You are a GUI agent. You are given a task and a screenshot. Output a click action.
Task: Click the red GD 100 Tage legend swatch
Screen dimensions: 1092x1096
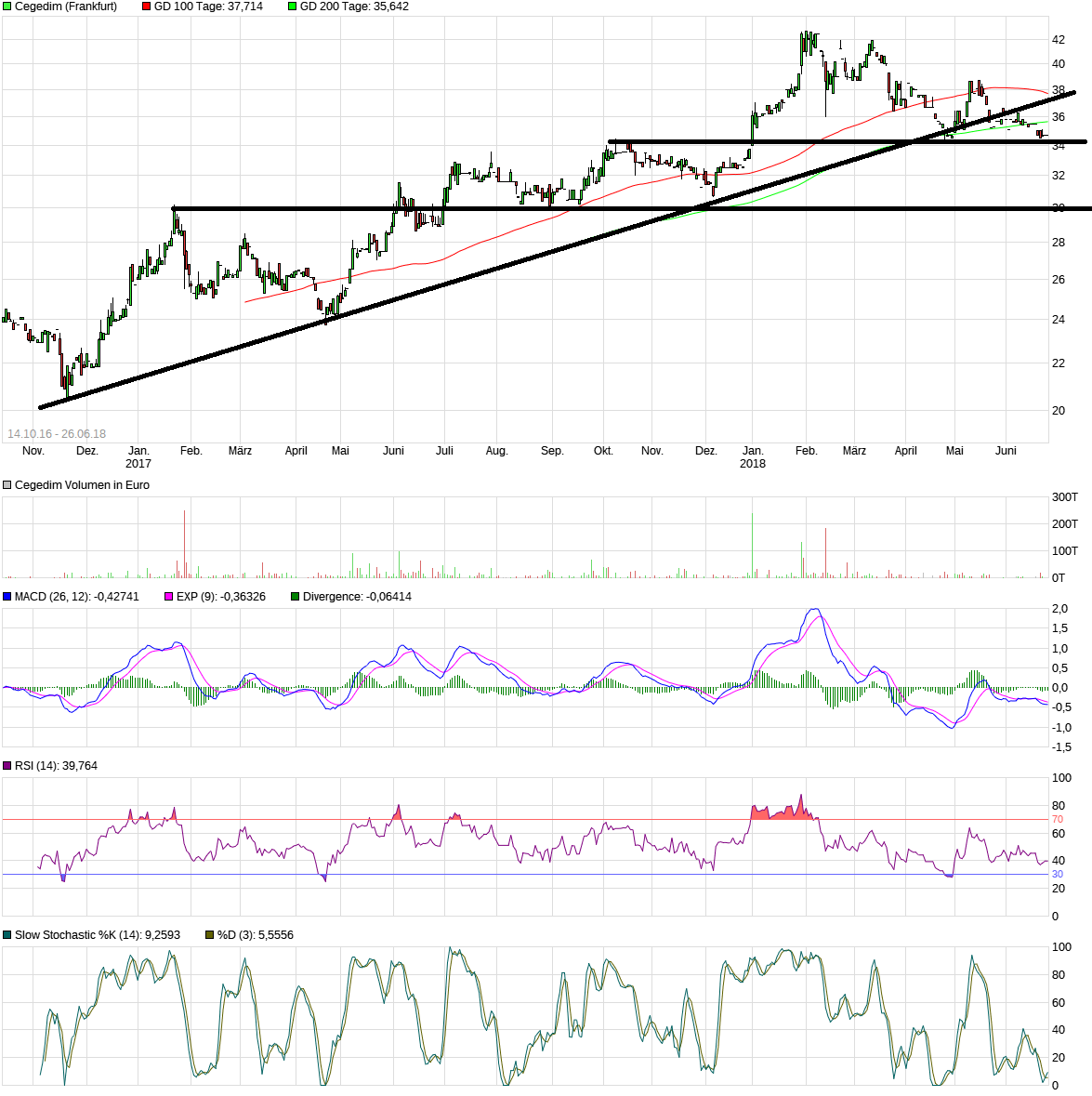pos(146,7)
